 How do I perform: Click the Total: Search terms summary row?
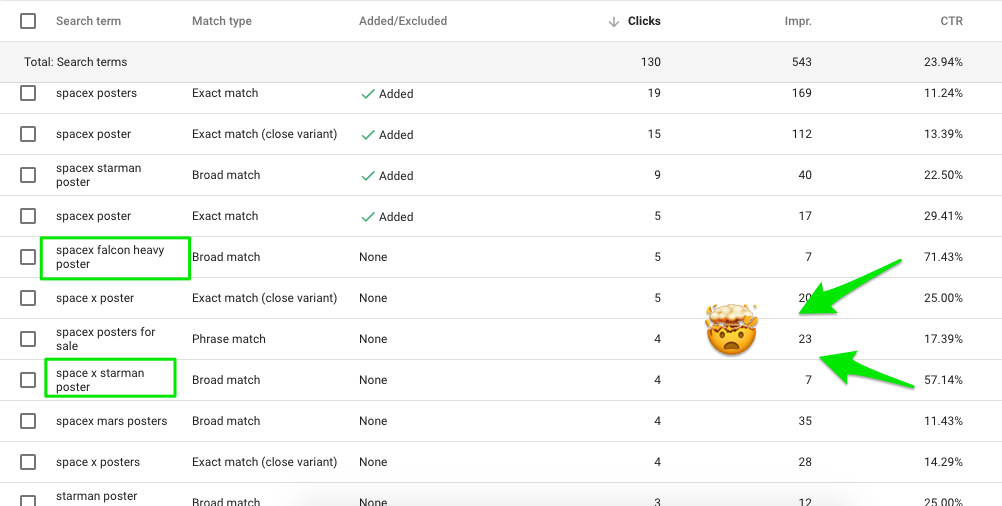tap(501, 62)
